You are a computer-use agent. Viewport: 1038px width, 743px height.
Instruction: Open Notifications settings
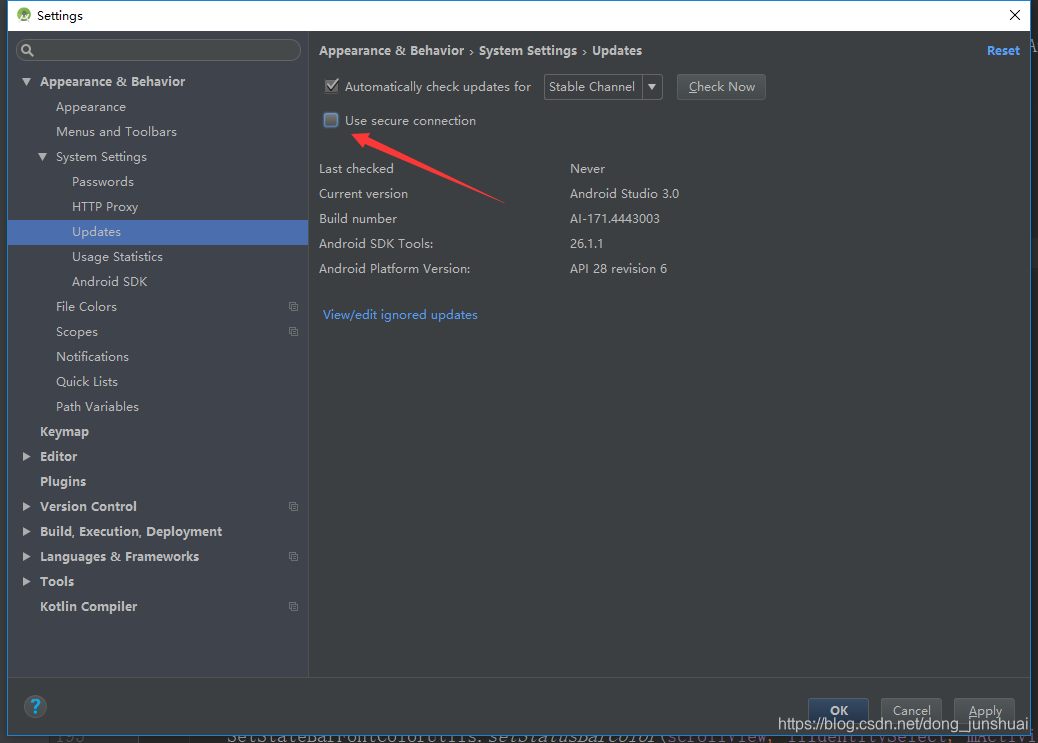92,356
